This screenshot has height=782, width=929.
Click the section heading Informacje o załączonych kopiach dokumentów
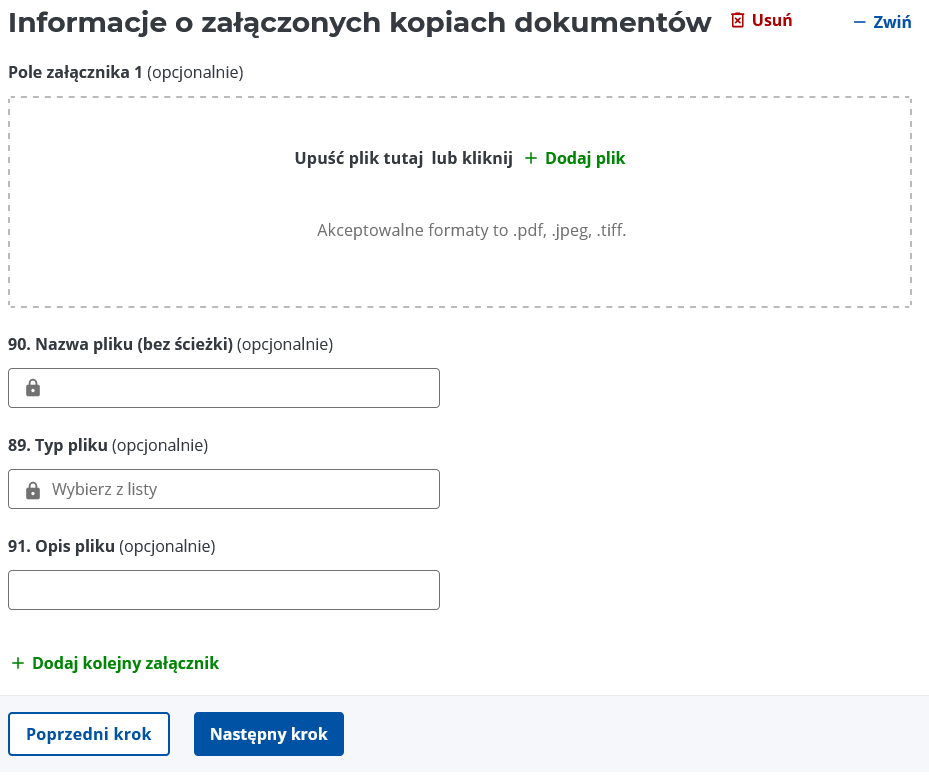coord(360,23)
